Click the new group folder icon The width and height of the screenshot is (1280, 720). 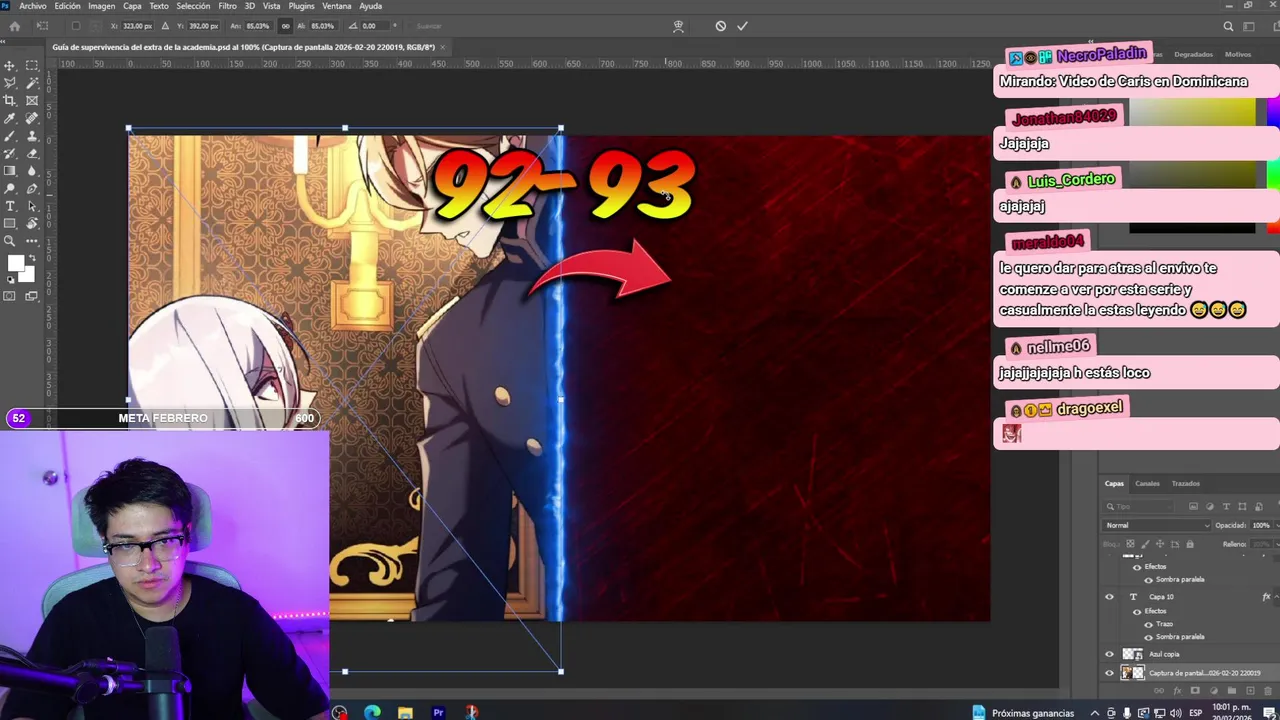[x=1232, y=690]
